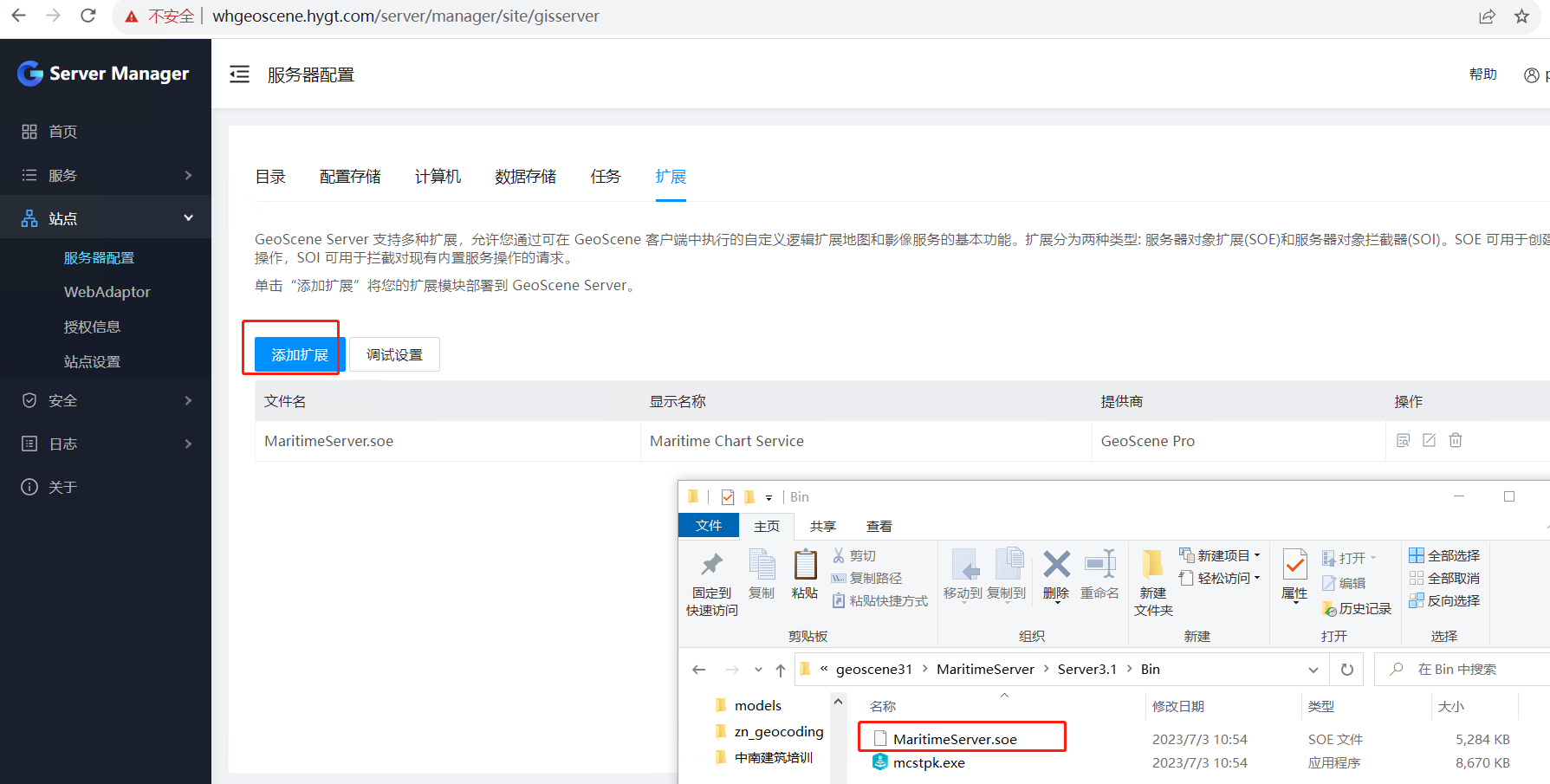This screenshot has width=1550, height=784.
Task: Expand the 日志 sidebar menu
Action: click(106, 444)
